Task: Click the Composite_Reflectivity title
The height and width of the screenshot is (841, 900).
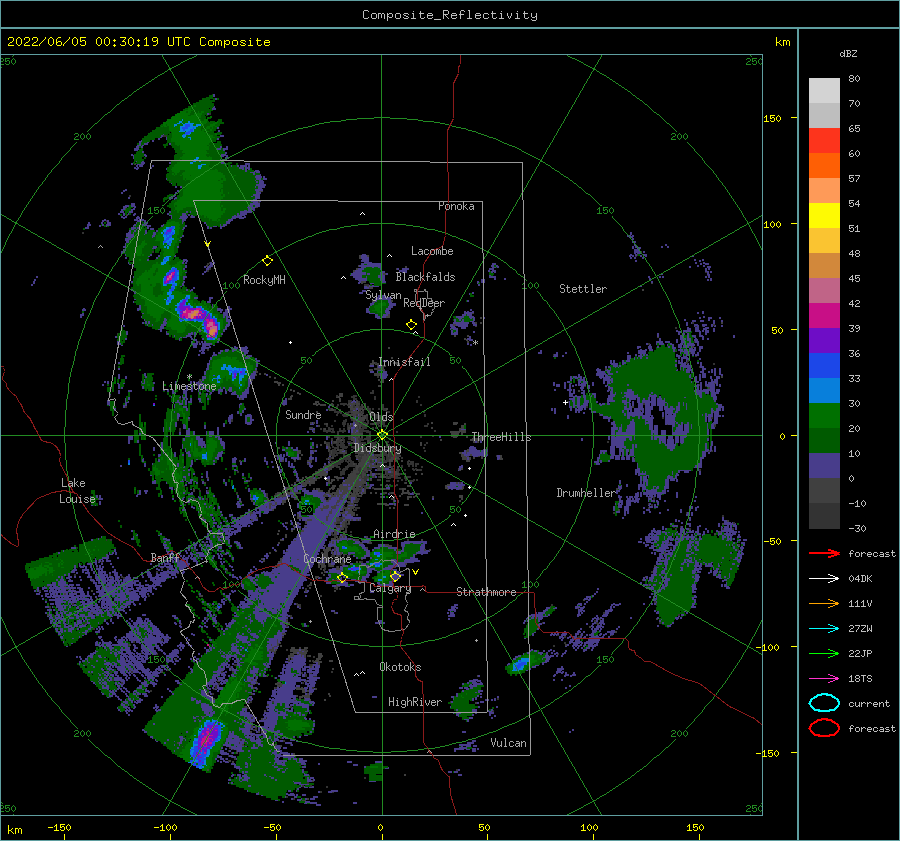Action: [x=450, y=15]
